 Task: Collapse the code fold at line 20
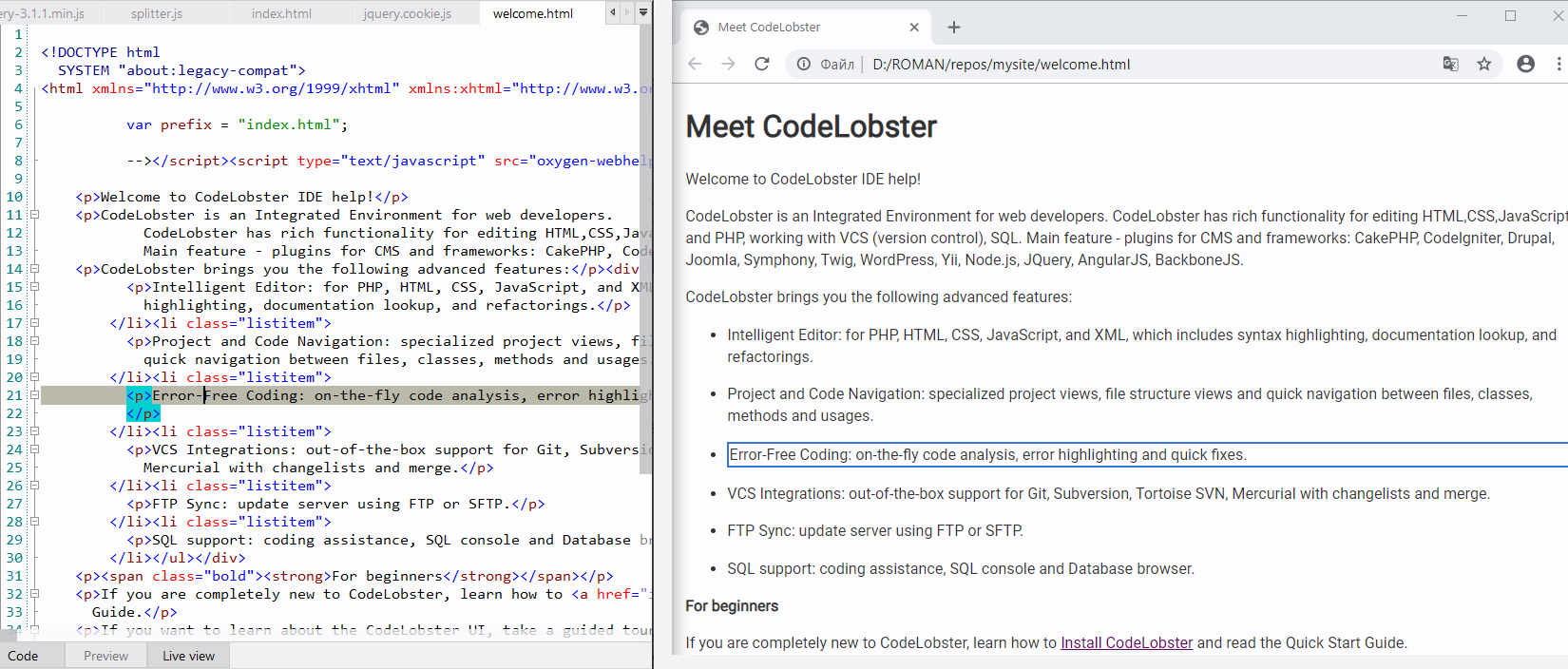click(34, 377)
